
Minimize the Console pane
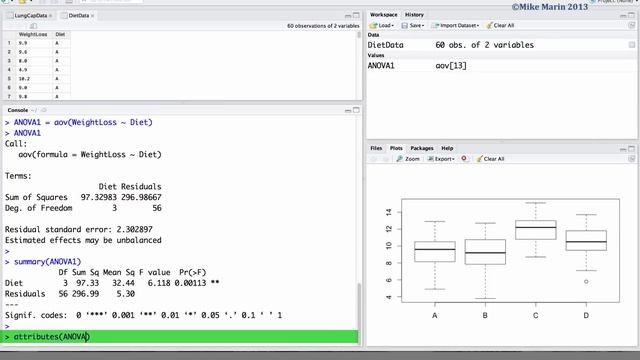(x=348, y=111)
